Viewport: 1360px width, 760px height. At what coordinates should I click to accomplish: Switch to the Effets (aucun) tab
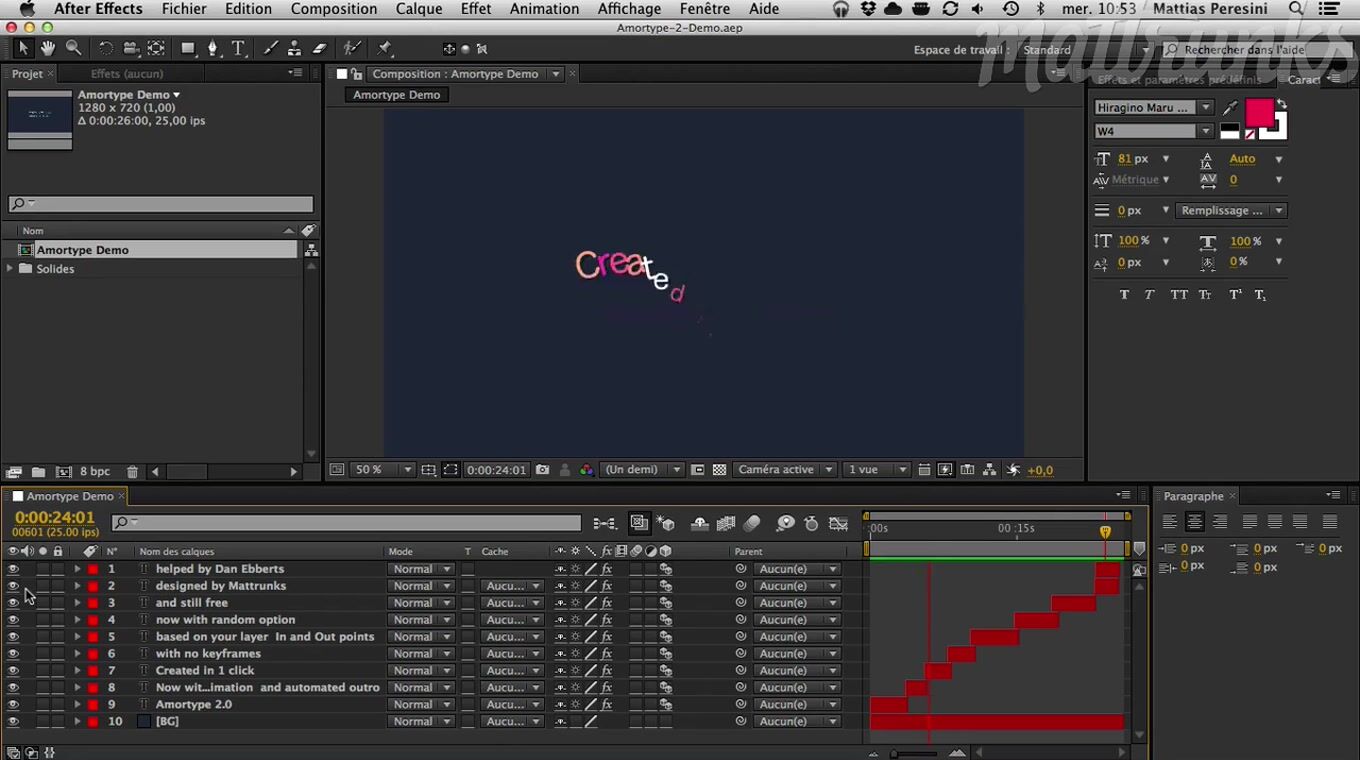pyautogui.click(x=126, y=74)
